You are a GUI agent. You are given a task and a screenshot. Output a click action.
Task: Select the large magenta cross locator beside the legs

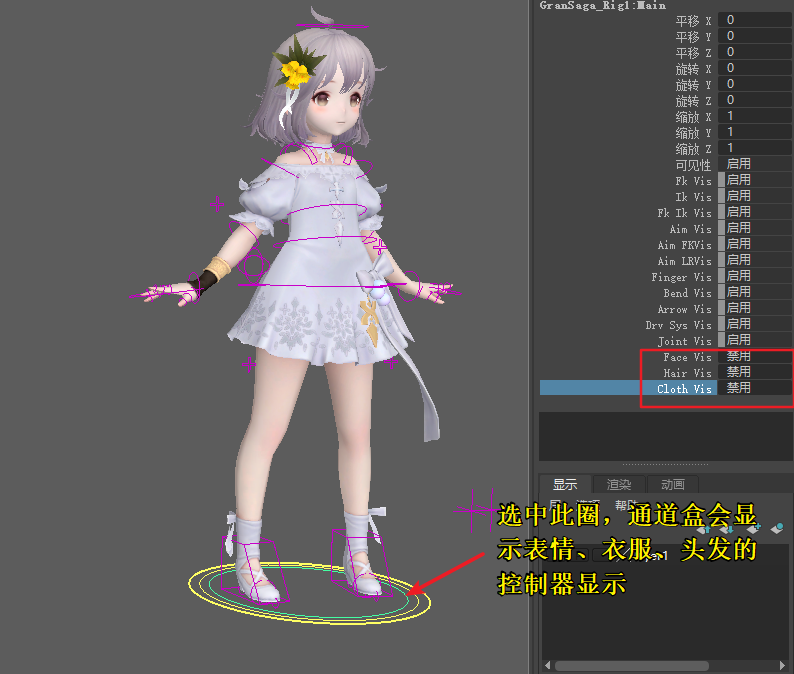[472, 510]
